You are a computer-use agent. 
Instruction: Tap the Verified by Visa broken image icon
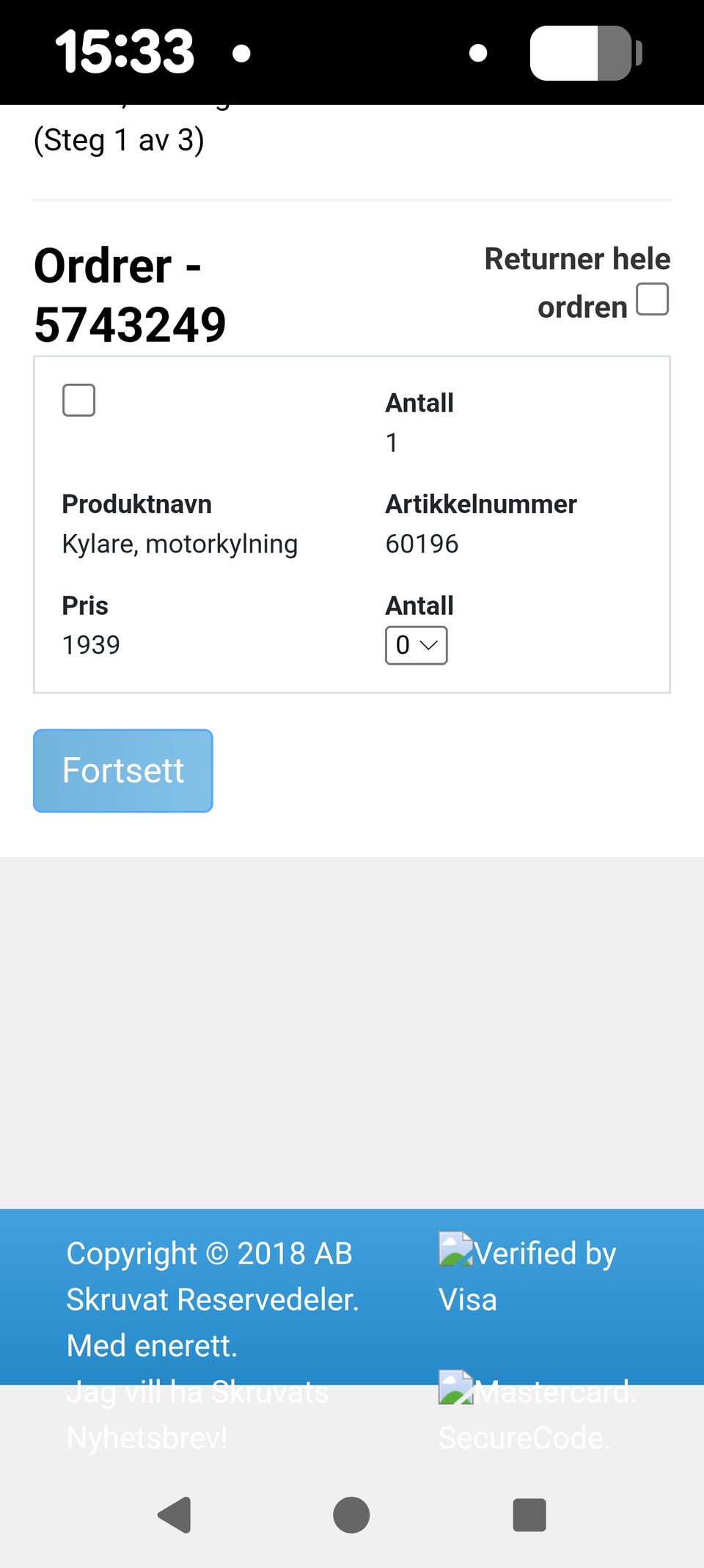(x=455, y=1249)
